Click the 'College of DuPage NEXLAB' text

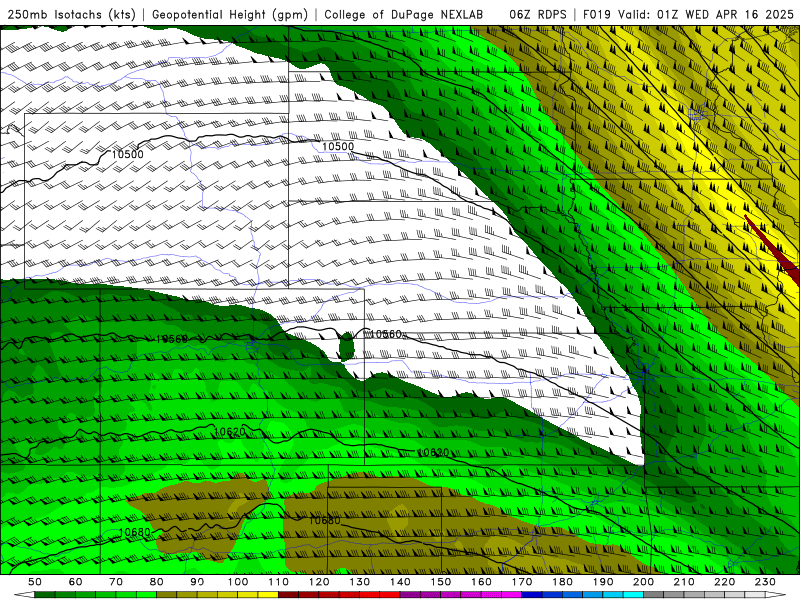pyautogui.click(x=404, y=15)
